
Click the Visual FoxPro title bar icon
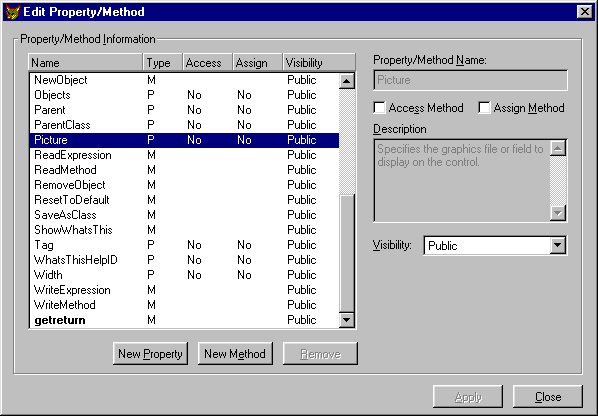point(12,12)
